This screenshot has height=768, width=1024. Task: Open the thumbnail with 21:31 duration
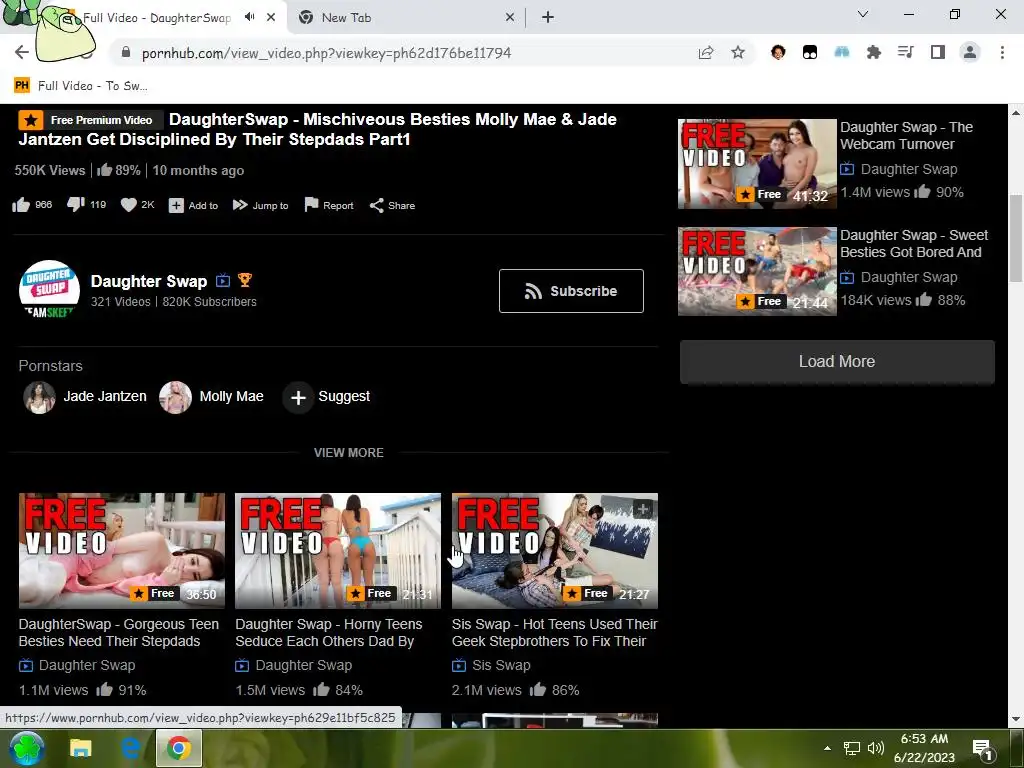pyautogui.click(x=338, y=551)
